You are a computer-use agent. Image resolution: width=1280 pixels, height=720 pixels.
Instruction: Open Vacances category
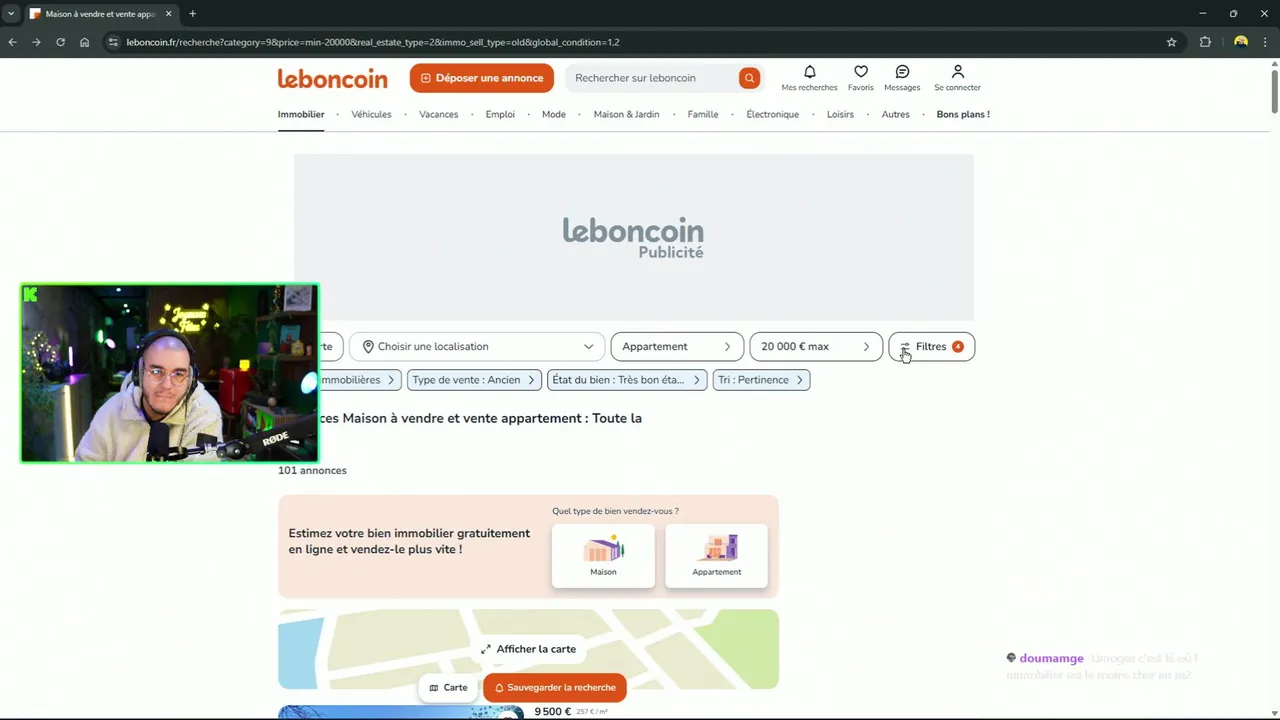[x=439, y=114]
